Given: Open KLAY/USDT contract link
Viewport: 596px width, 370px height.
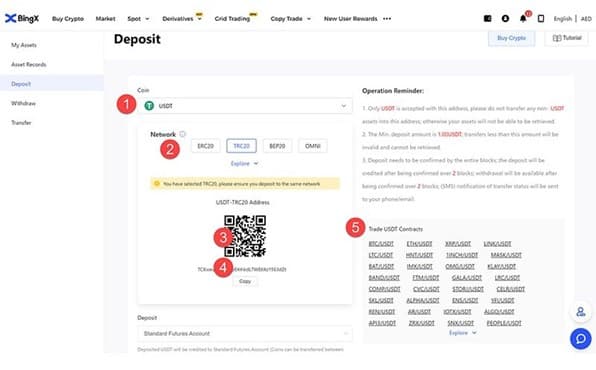Looking at the screenshot, I should pyautogui.click(x=501, y=267).
